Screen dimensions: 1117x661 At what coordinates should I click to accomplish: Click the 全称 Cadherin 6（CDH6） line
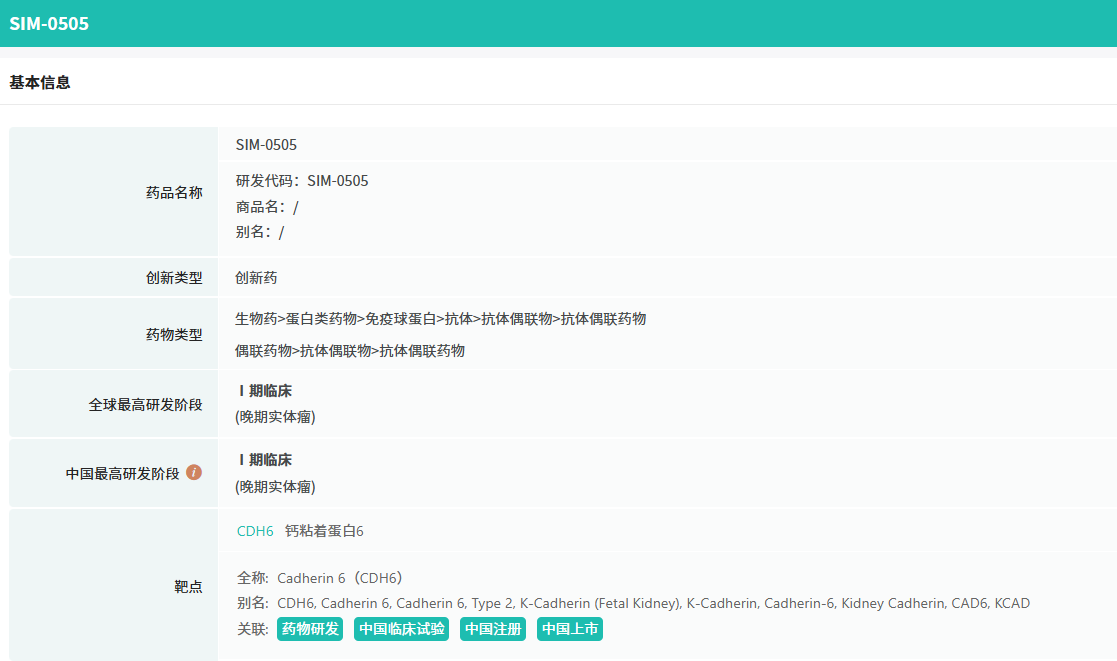(320, 578)
